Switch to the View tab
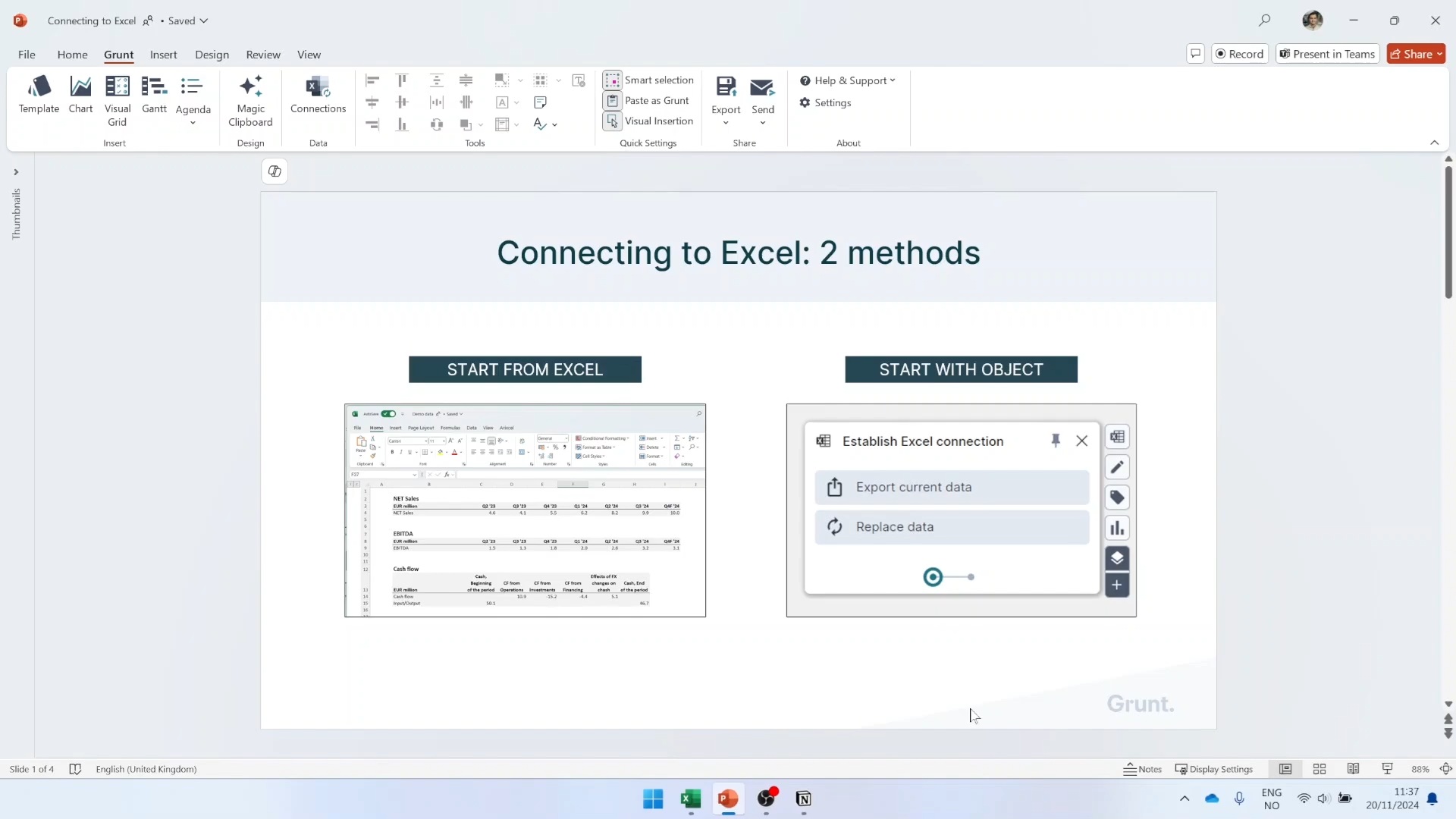1456x819 pixels. tap(309, 55)
